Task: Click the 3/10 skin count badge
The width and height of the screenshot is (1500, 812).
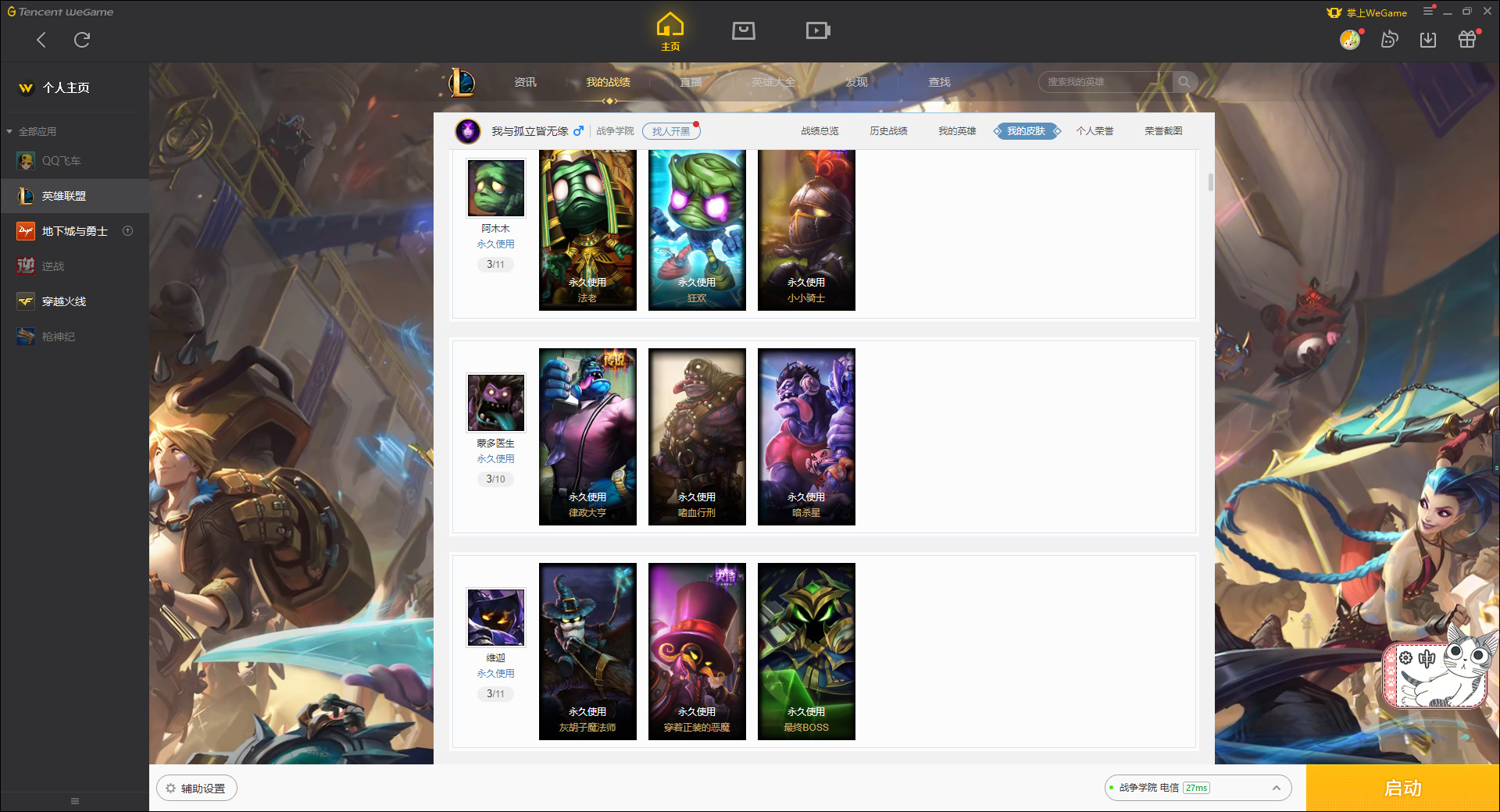Action: coord(495,479)
